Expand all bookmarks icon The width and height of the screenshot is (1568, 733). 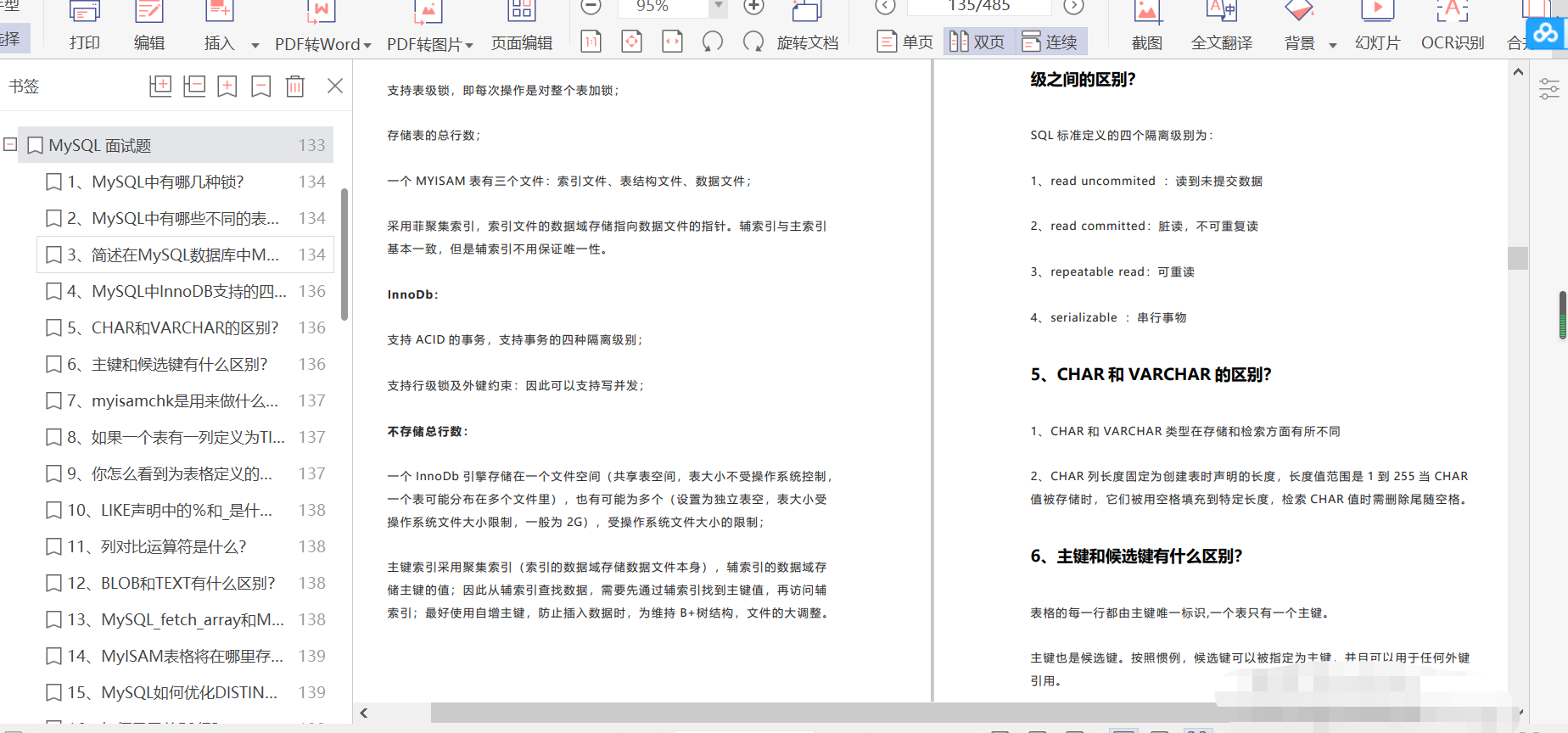pos(160,86)
